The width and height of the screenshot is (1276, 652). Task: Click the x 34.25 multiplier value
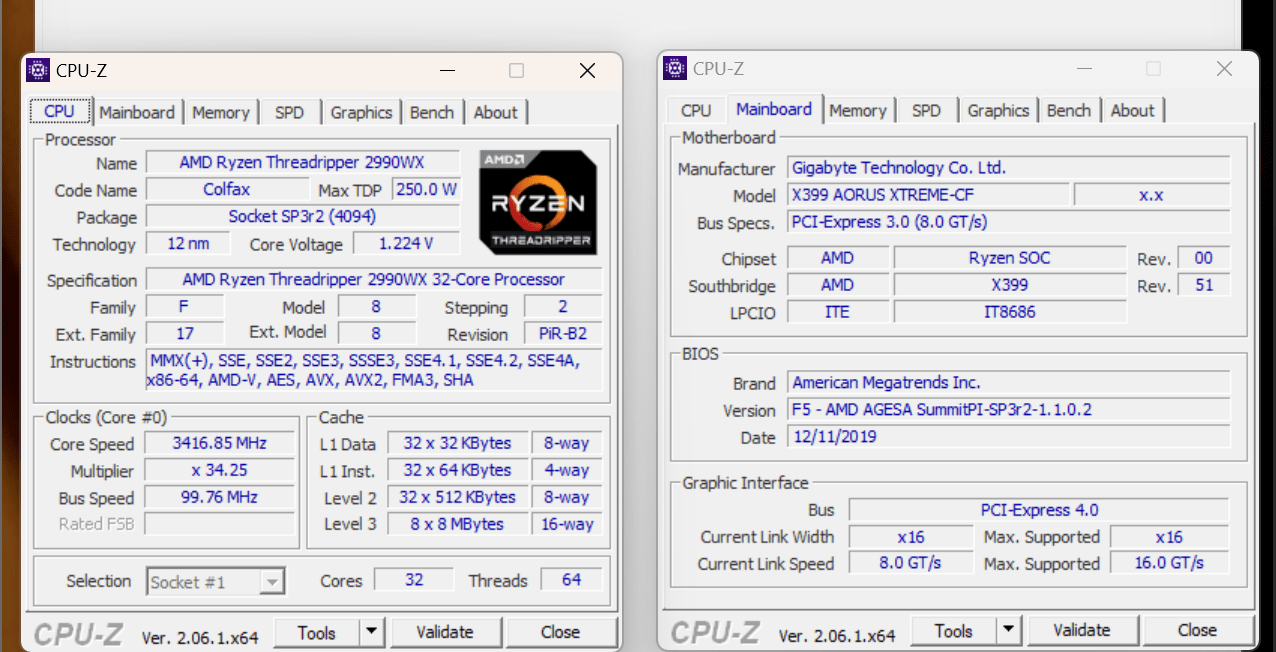click(220, 470)
